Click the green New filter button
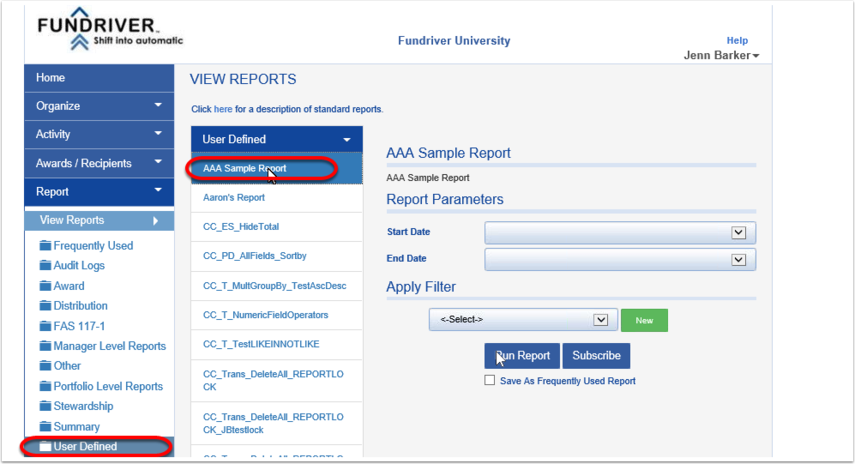Image resolution: width=855 pixels, height=464 pixels. [644, 320]
